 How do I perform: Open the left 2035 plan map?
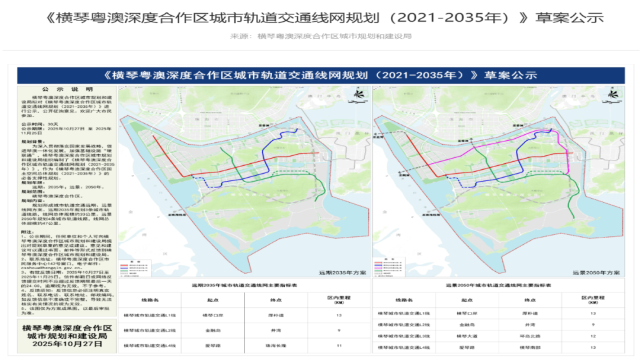244,181
